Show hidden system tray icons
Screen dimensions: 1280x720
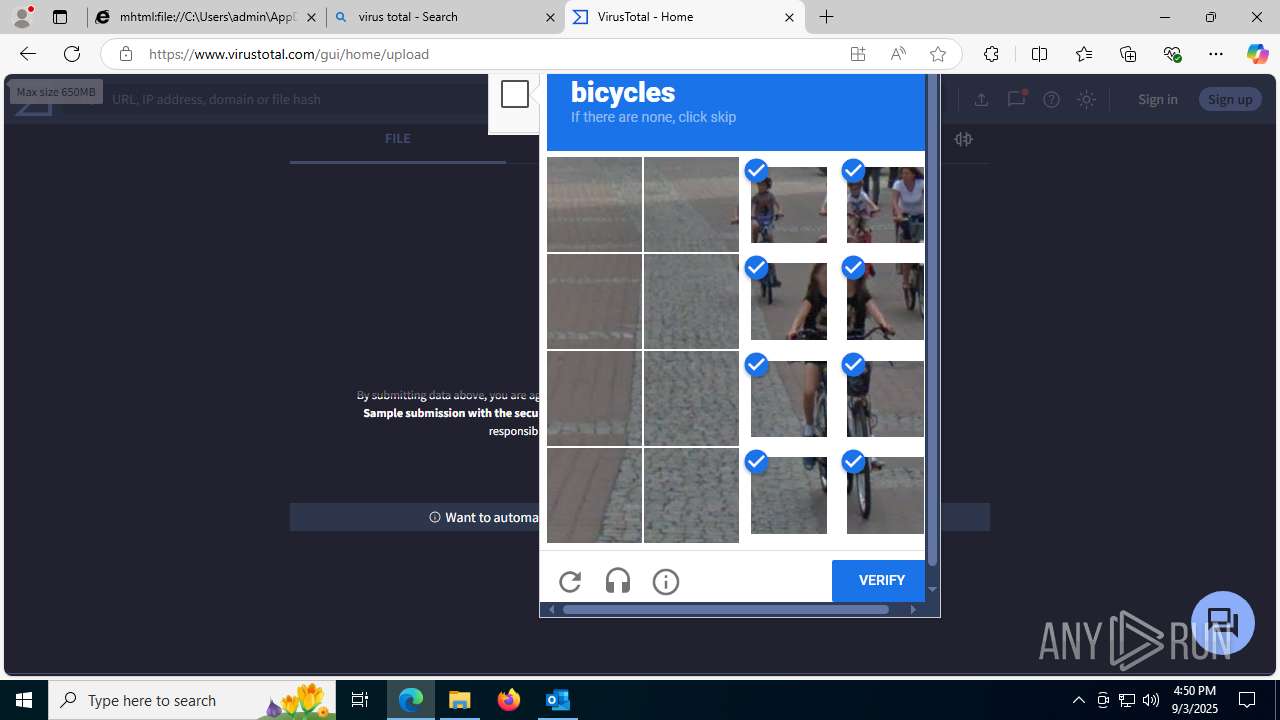[1078, 700]
